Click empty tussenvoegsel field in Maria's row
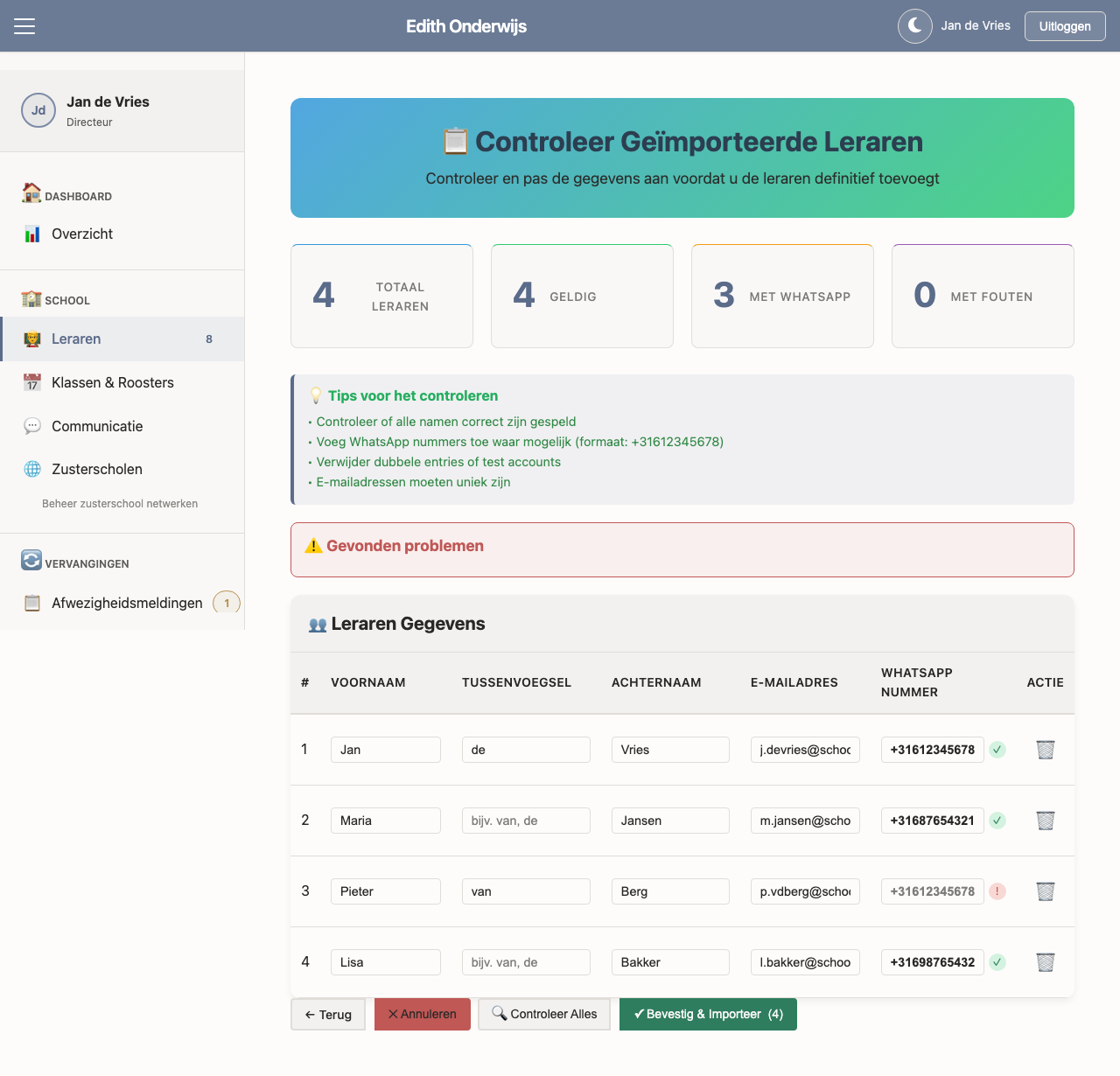Image resolution: width=1120 pixels, height=1076 pixels. tap(526, 821)
